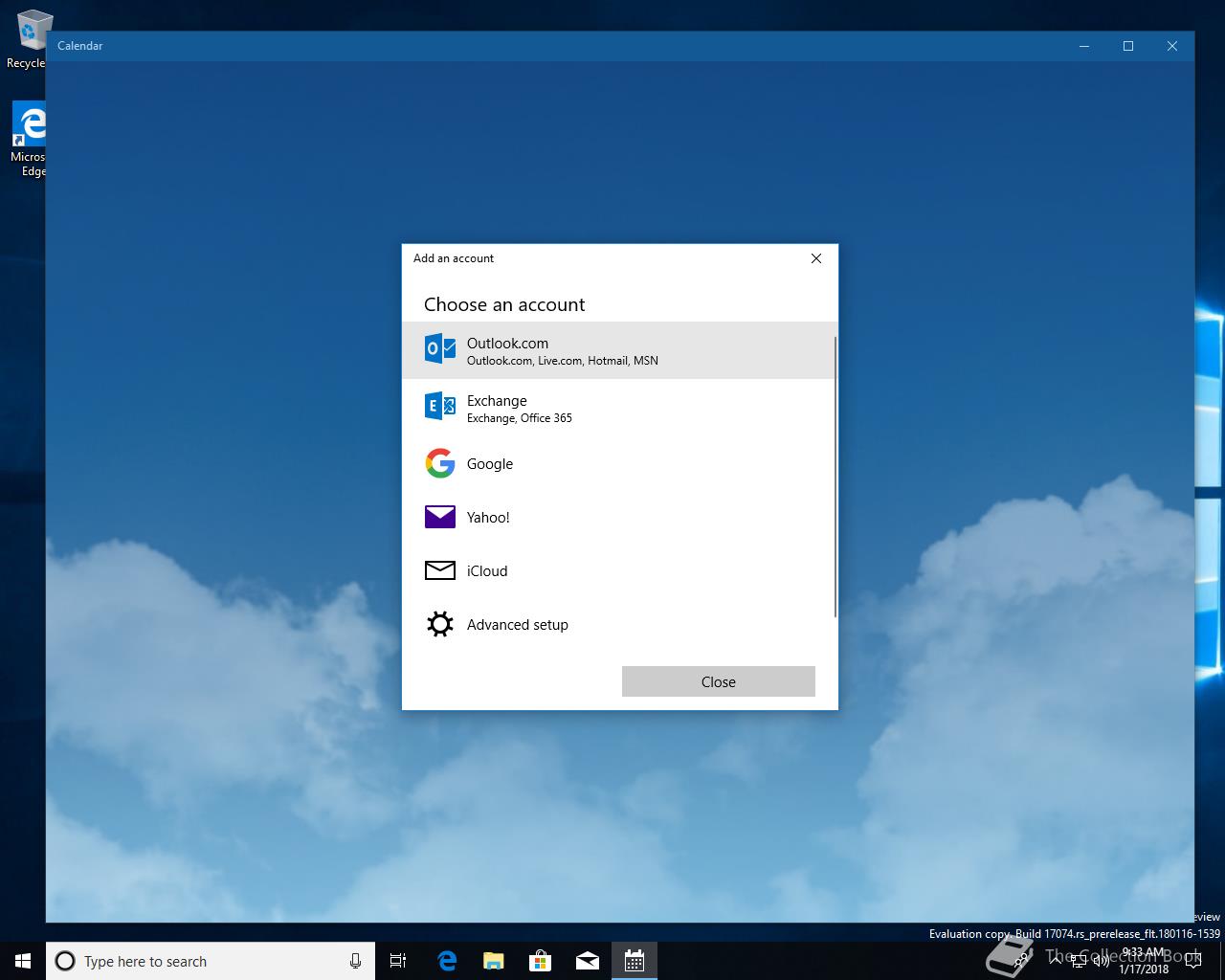Select the Outlook.com account icon
Screen dimensions: 1225x980
pyautogui.click(x=440, y=349)
